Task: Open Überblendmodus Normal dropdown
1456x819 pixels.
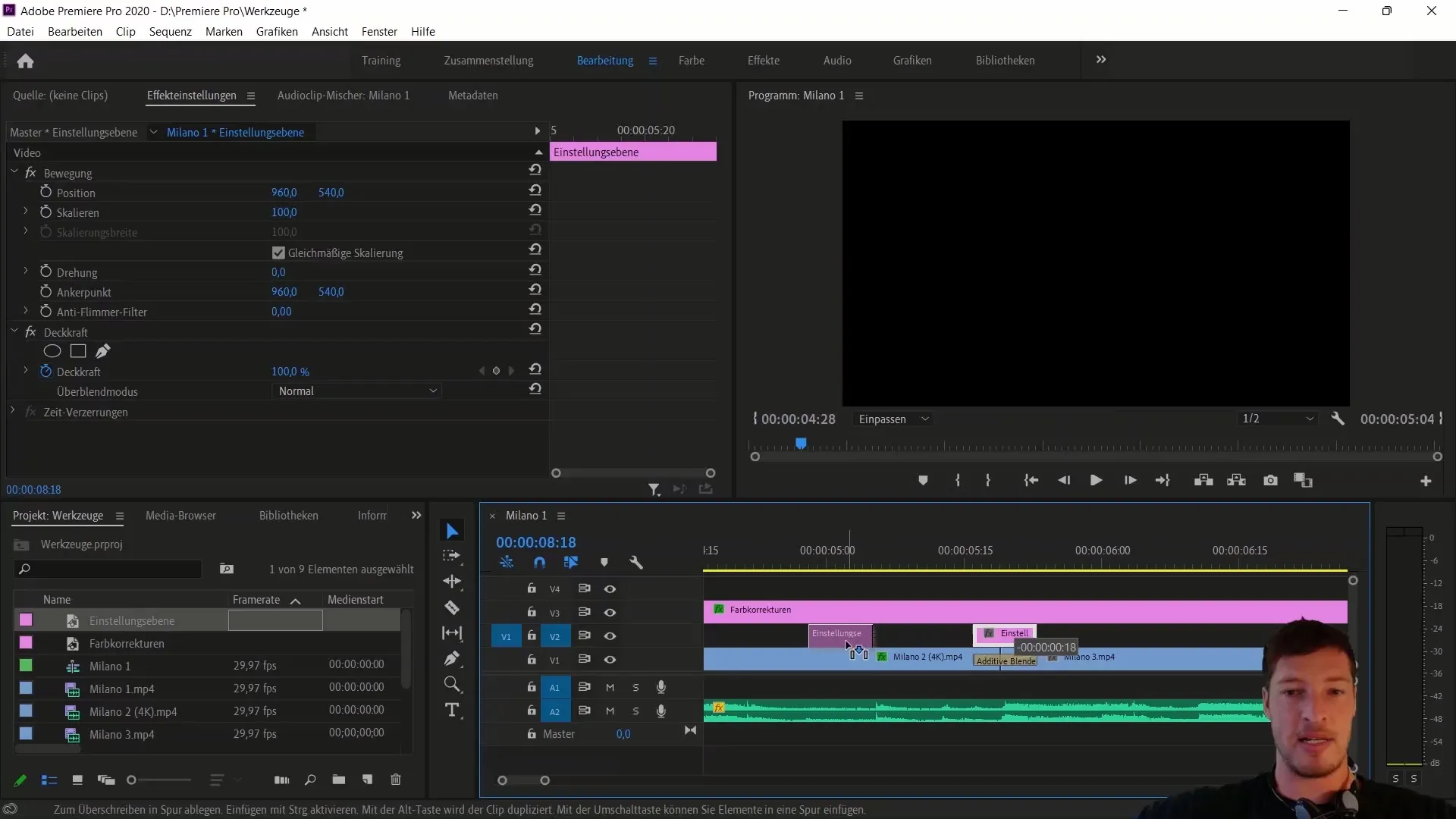Action: (356, 391)
